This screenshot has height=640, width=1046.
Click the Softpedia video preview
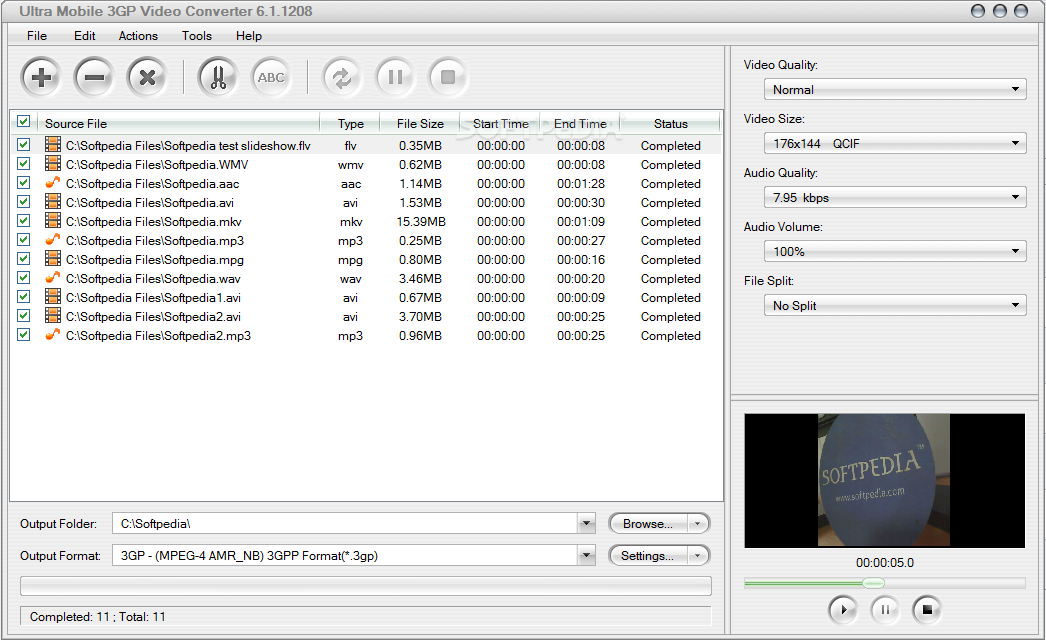tap(884, 481)
